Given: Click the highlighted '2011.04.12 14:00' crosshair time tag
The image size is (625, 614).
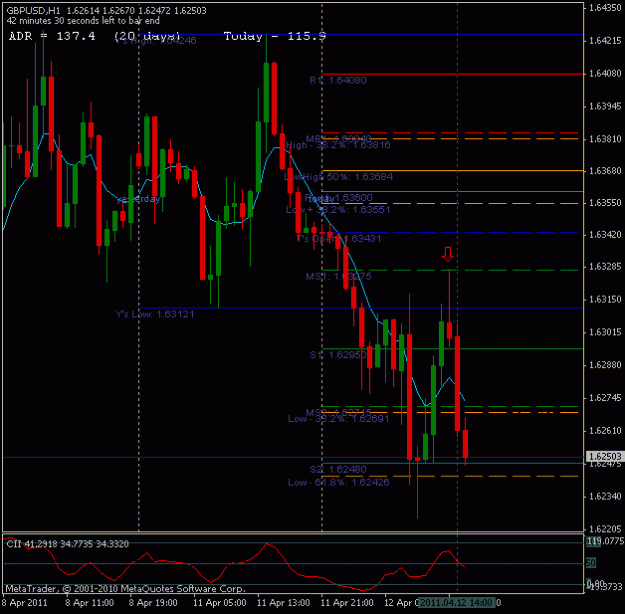Looking at the screenshot, I should point(457,602).
